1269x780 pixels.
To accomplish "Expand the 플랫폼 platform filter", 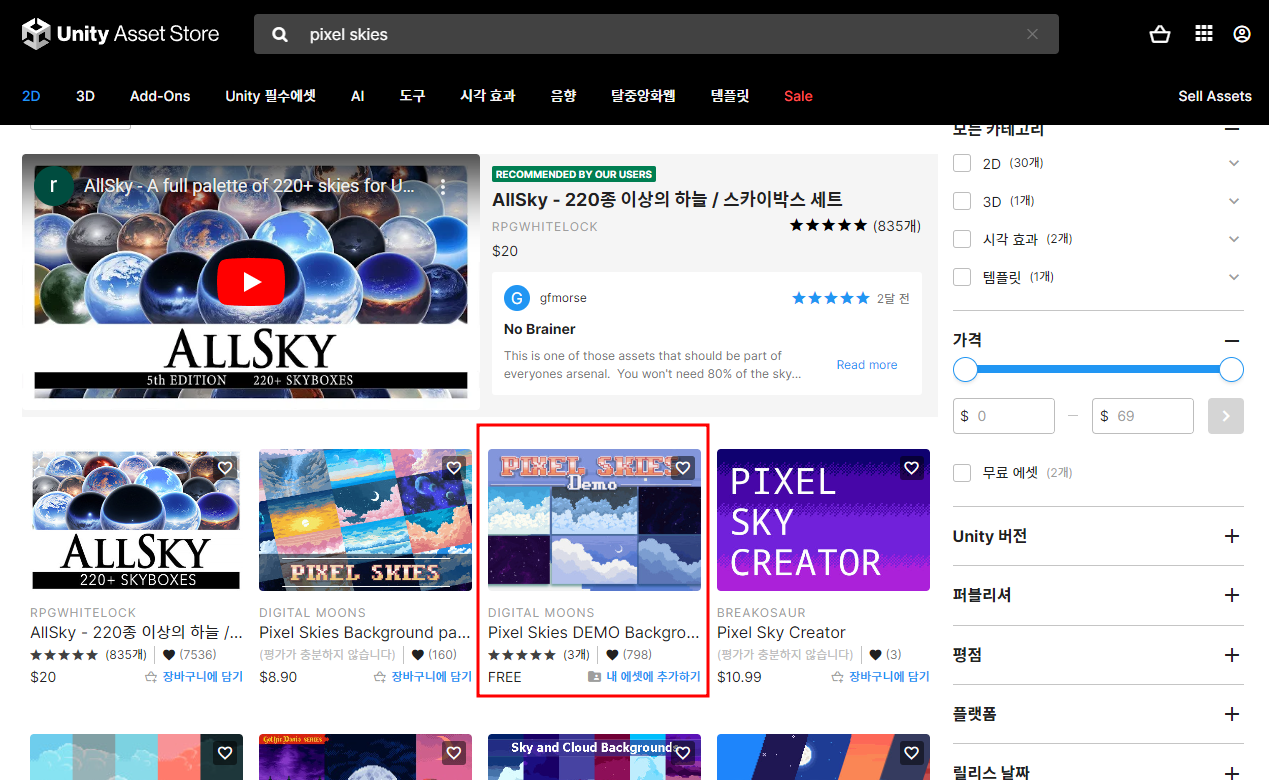I will coord(1232,714).
